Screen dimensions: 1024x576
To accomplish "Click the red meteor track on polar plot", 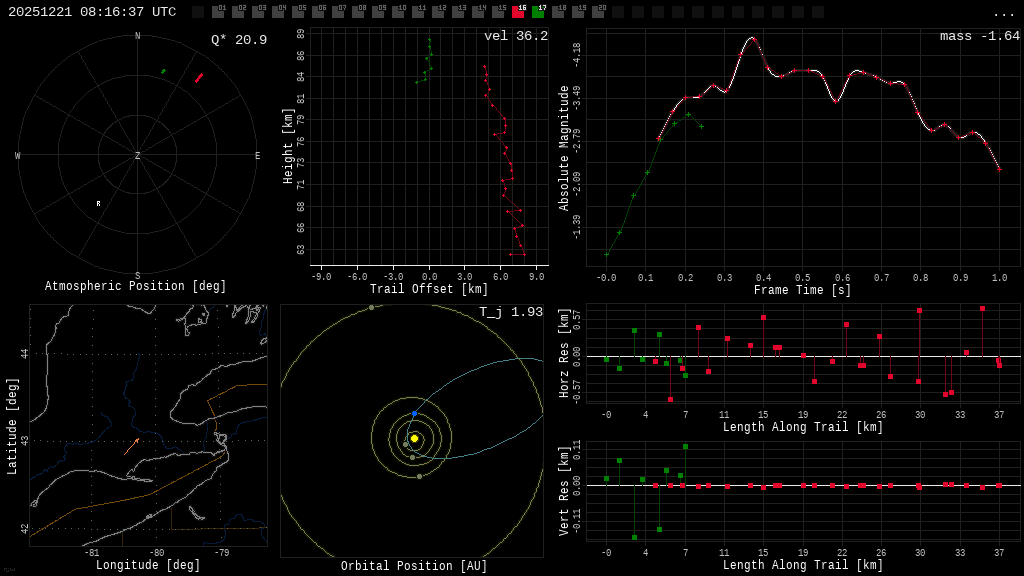I will (199, 78).
